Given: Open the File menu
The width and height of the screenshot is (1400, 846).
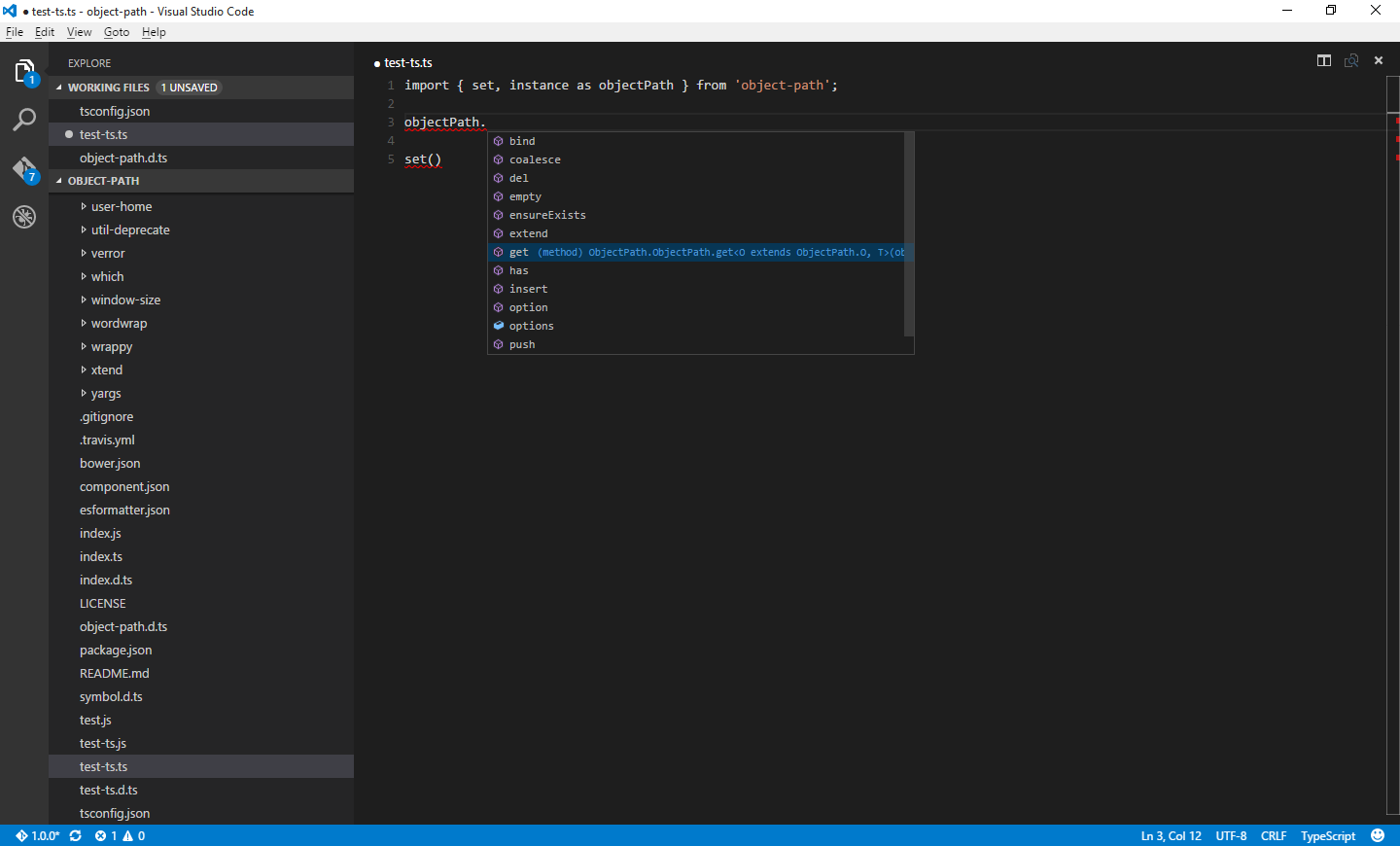Looking at the screenshot, I should tap(15, 32).
